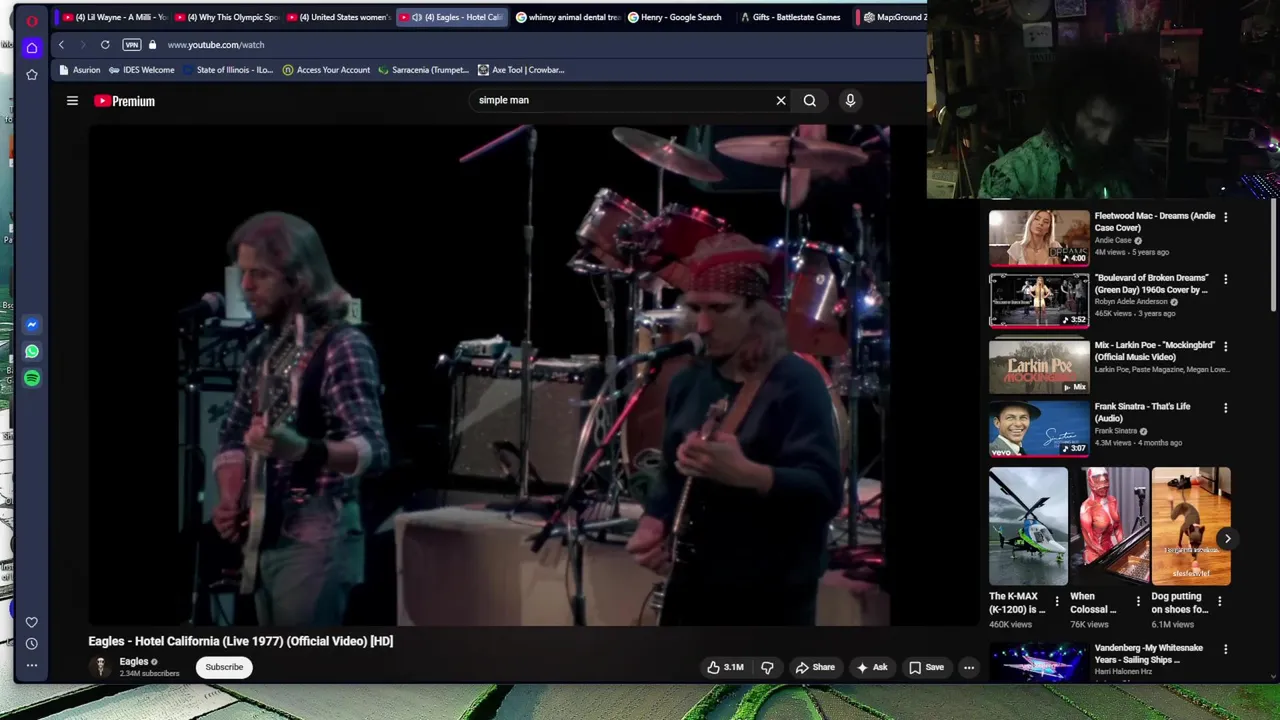
Task: Open the heart pinboards icon in sidebar
Action: click(32, 622)
